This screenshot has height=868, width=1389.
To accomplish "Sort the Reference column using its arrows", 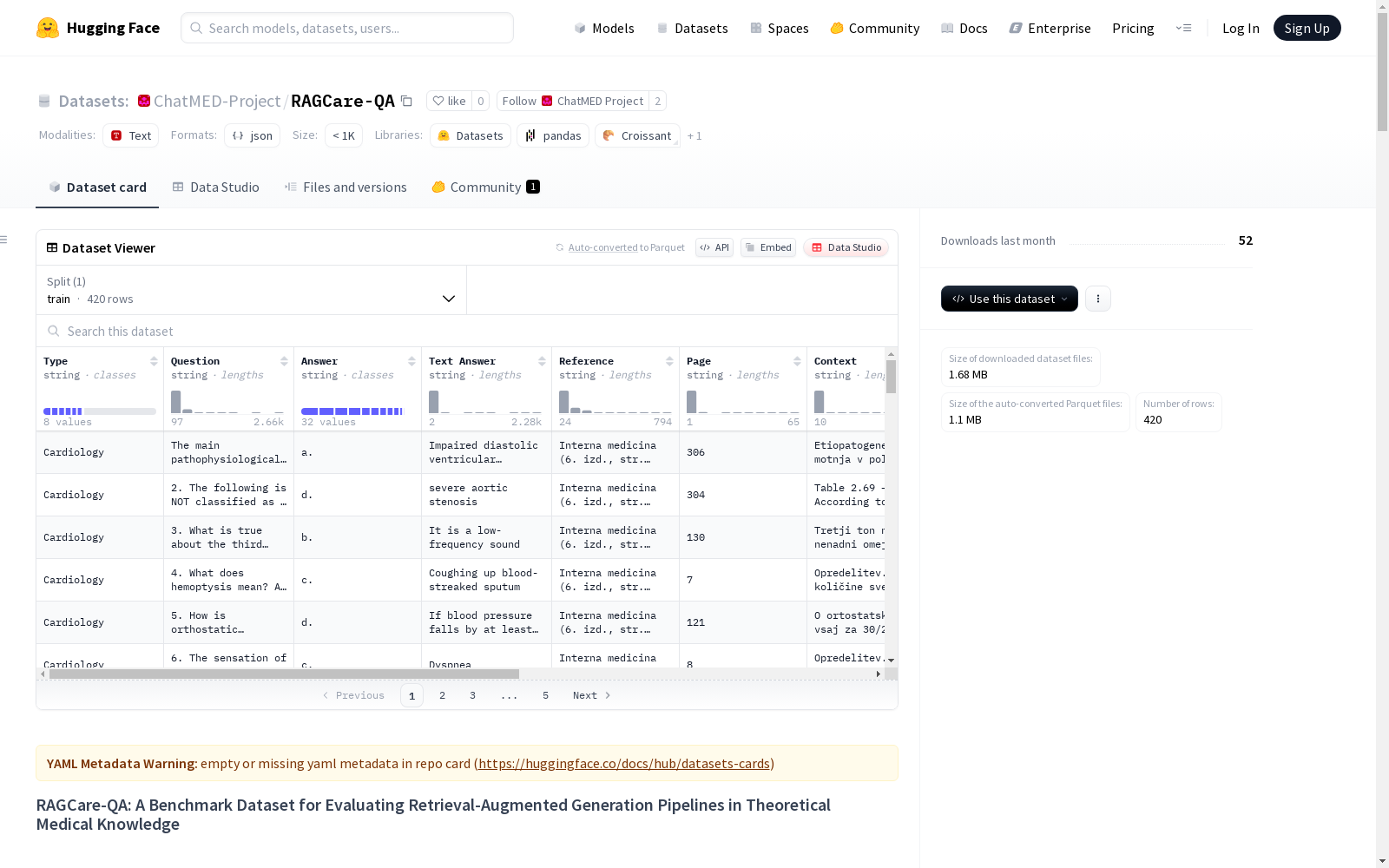I will click(x=669, y=361).
